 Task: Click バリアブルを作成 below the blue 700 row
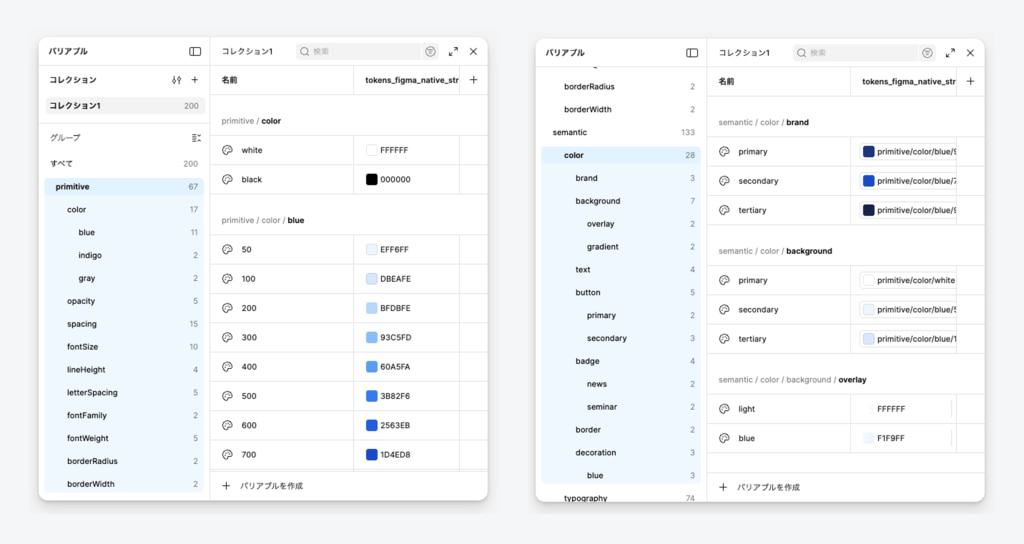click(x=270, y=486)
